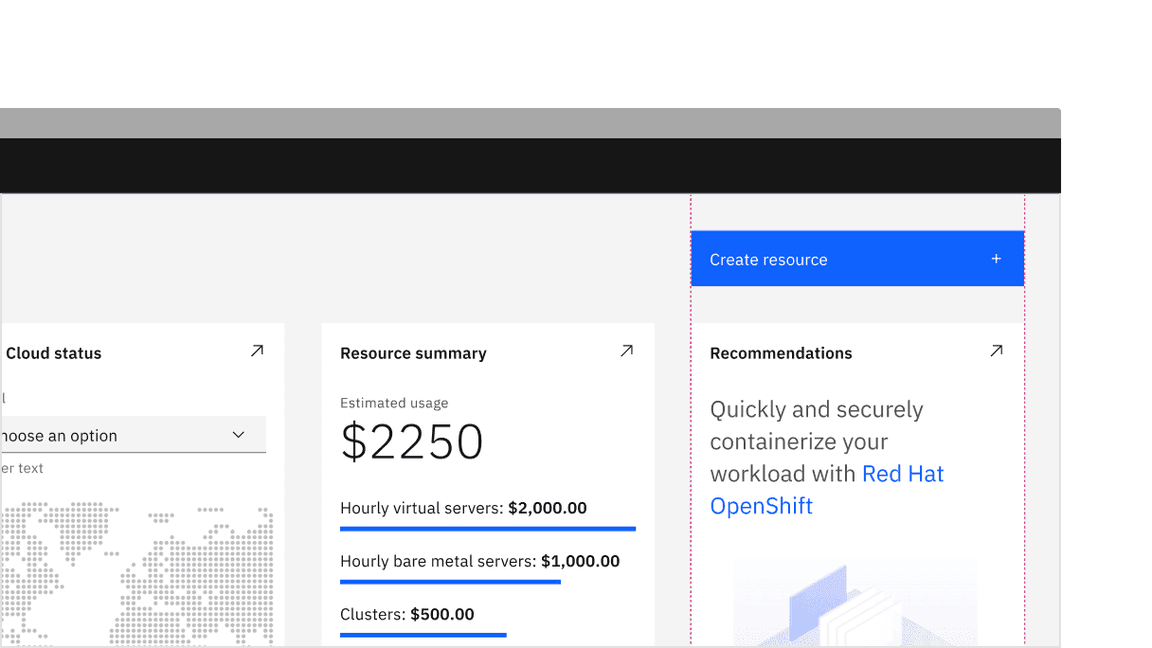Click the Recommendations container illustration

855,605
